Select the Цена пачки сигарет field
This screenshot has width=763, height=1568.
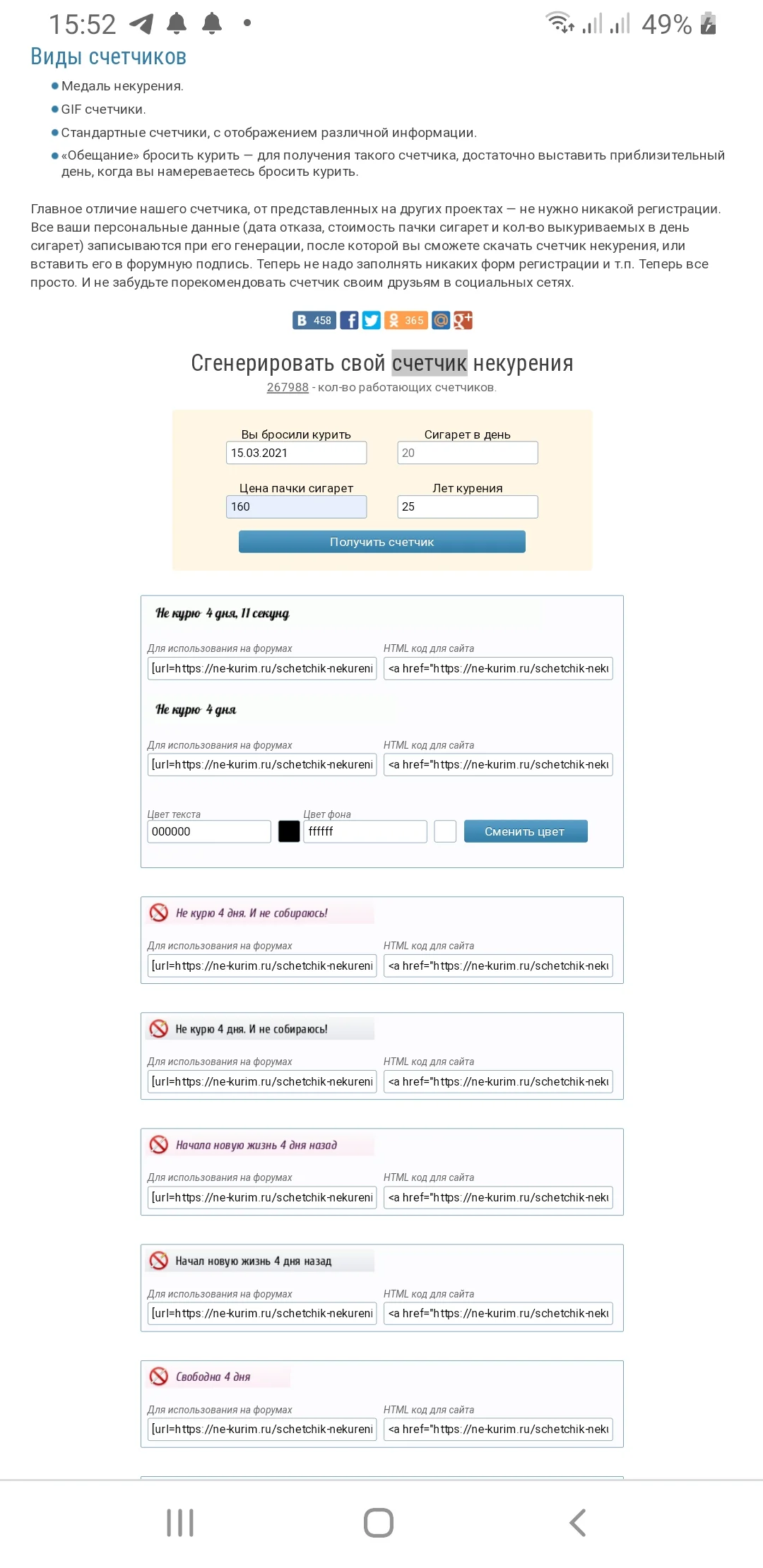[x=296, y=506]
